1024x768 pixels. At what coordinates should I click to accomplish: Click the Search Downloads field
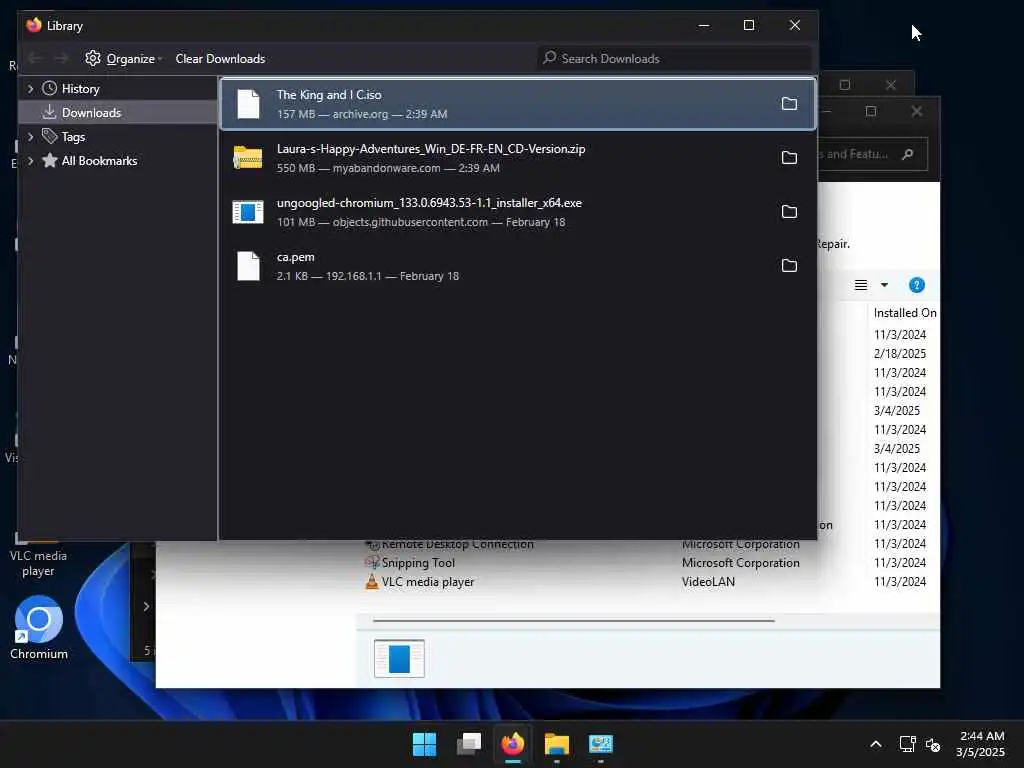click(675, 59)
